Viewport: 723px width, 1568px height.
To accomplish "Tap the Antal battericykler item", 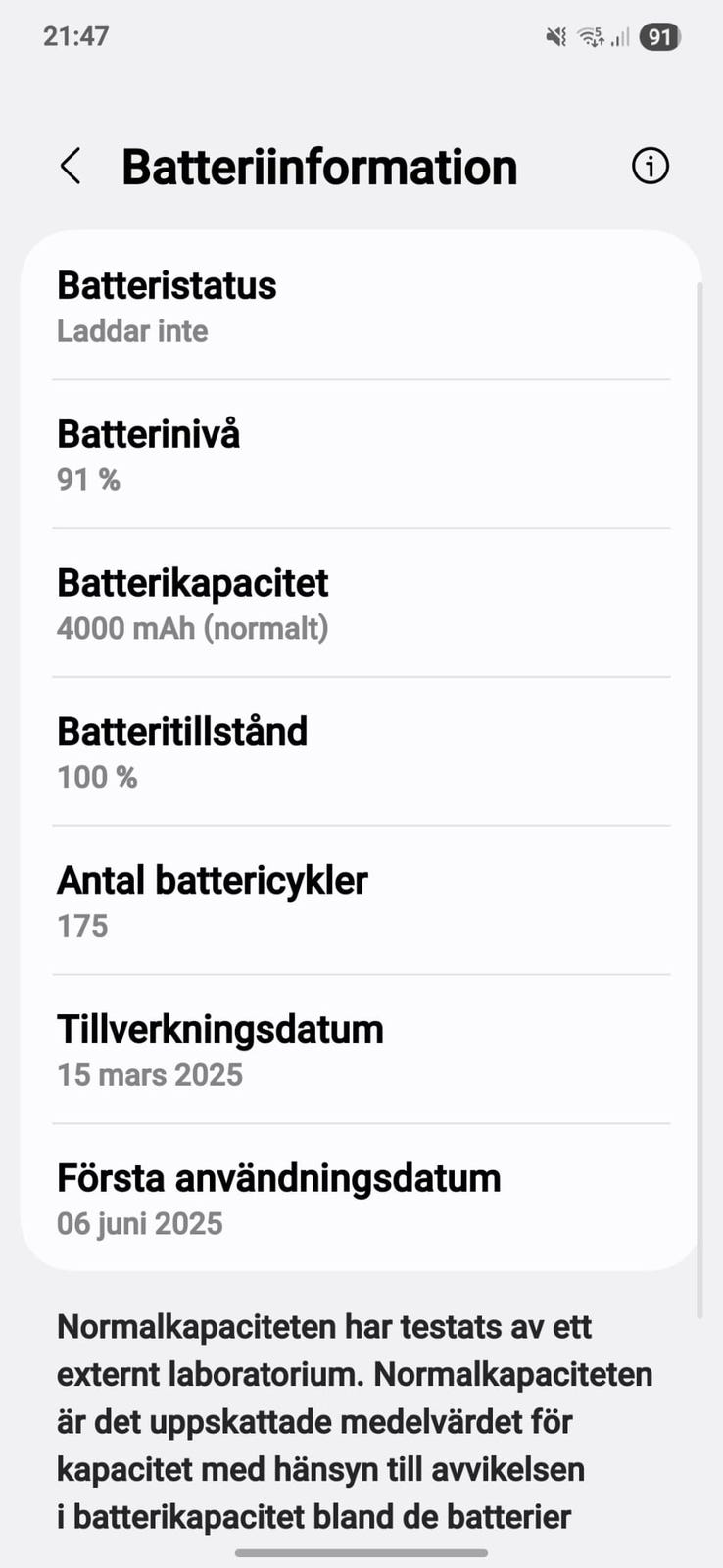I will 361,901.
